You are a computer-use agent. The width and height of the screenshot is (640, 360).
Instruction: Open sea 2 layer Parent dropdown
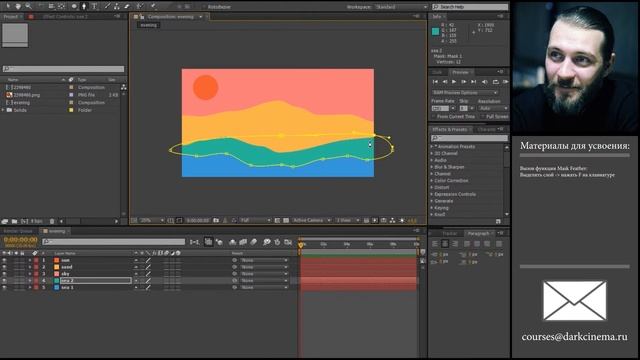tap(264, 281)
